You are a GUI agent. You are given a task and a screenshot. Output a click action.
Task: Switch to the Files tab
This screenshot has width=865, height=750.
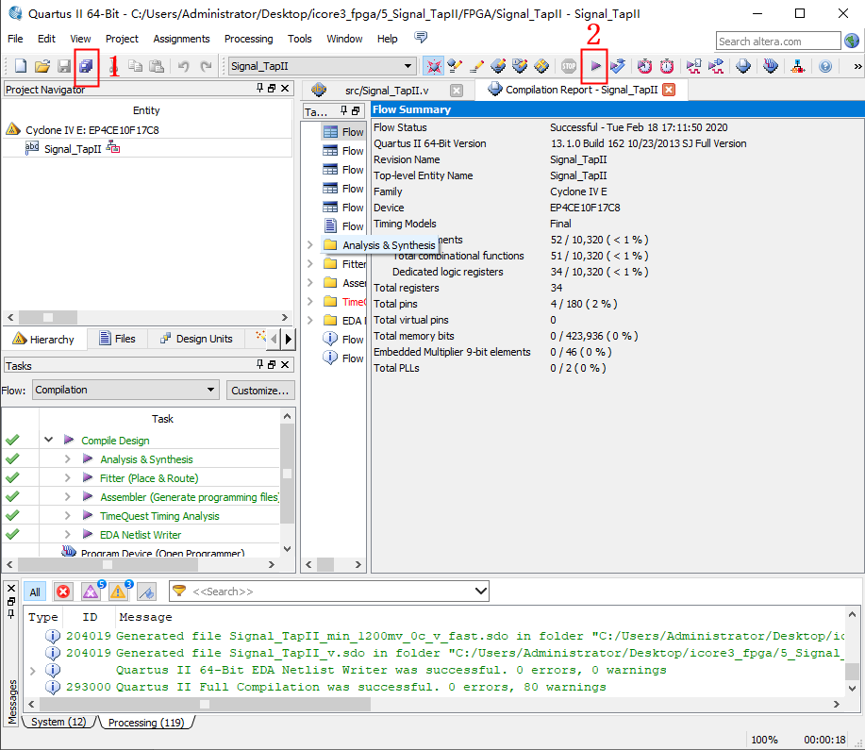(117, 339)
